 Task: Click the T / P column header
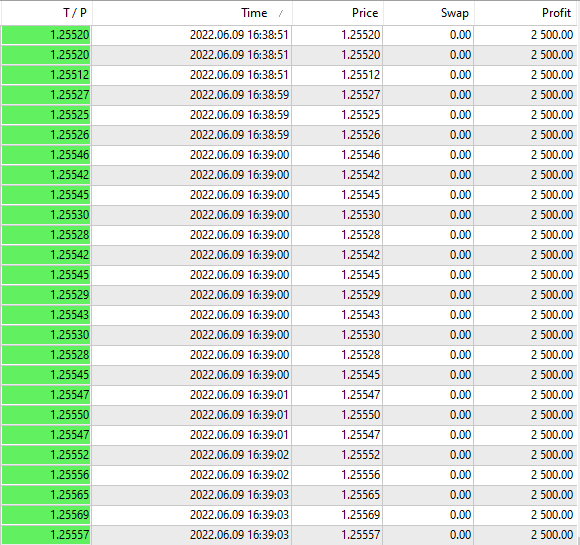pyautogui.click(x=47, y=13)
